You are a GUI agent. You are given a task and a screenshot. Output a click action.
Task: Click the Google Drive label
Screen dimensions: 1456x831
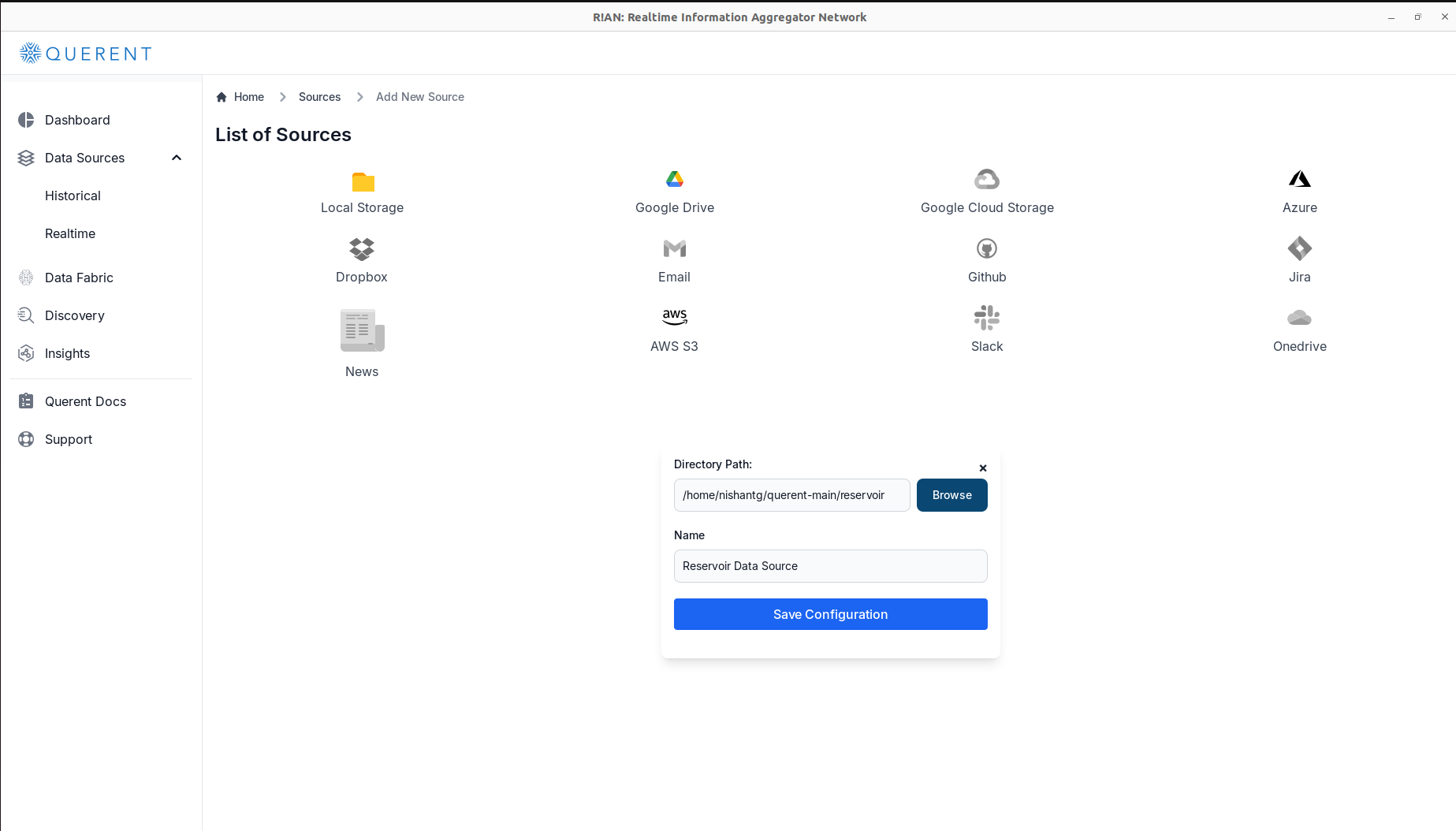[x=675, y=207]
